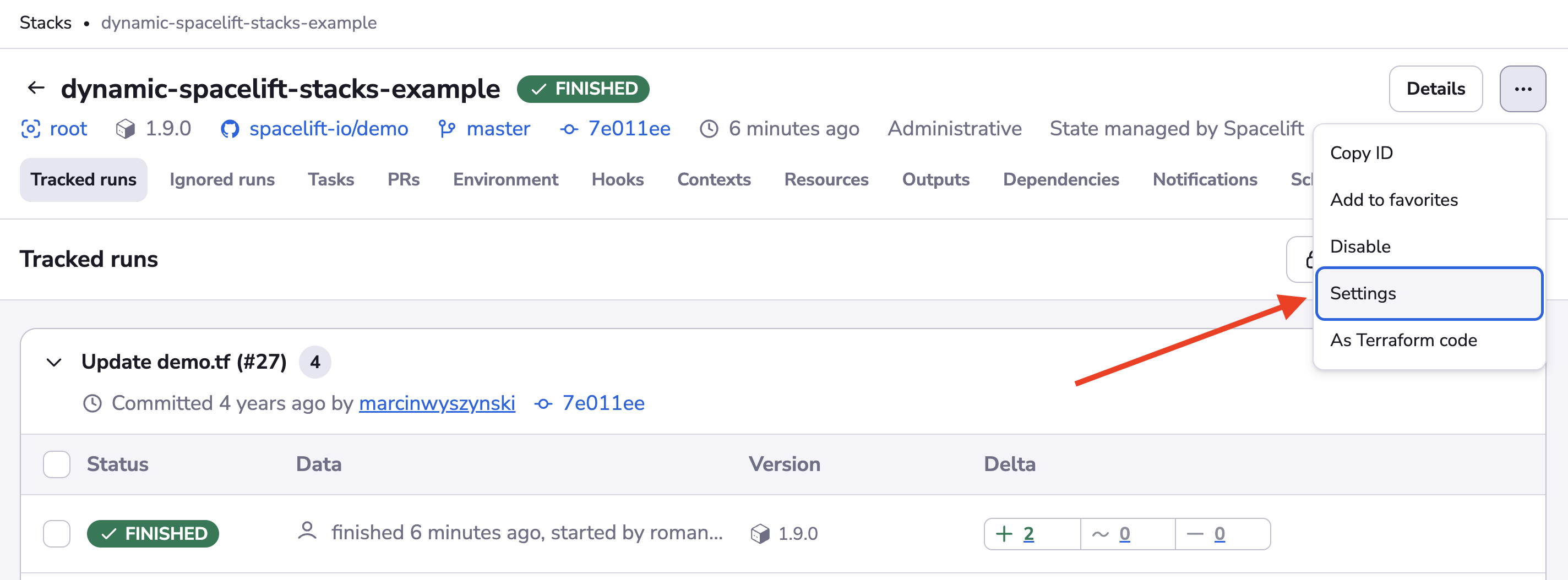Viewport: 1568px width, 580px height.
Task: Open marcinwyszynski author link
Action: [437, 403]
